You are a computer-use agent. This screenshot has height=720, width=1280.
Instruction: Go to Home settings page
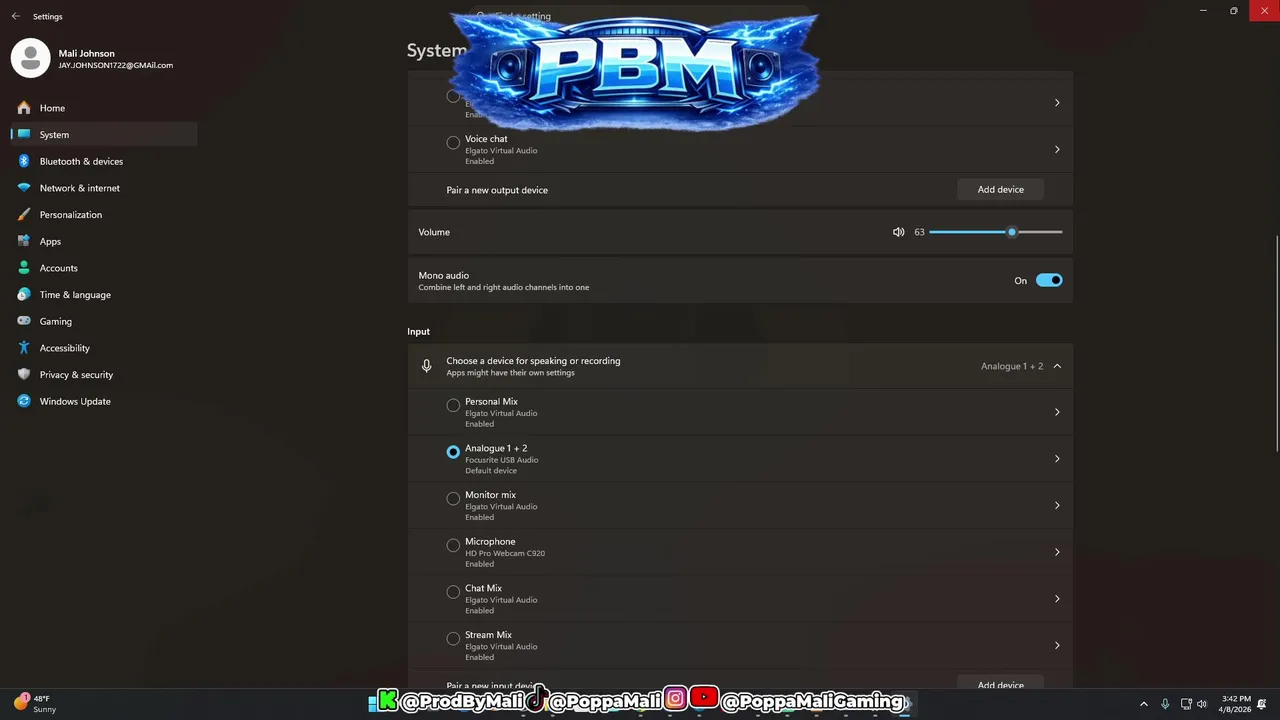[x=104, y=108]
